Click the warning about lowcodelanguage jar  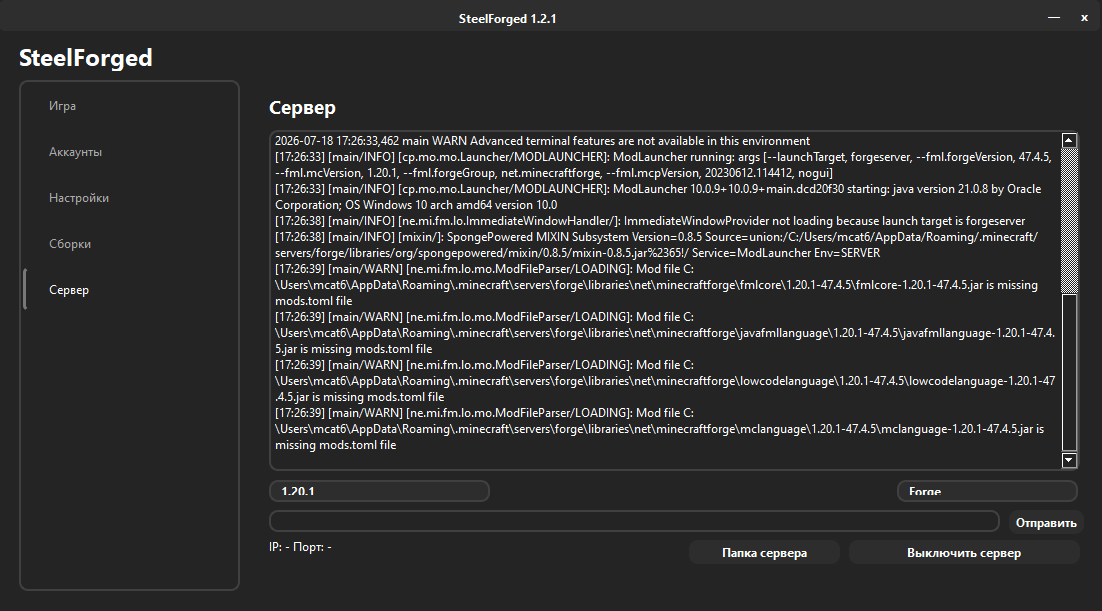665,380
